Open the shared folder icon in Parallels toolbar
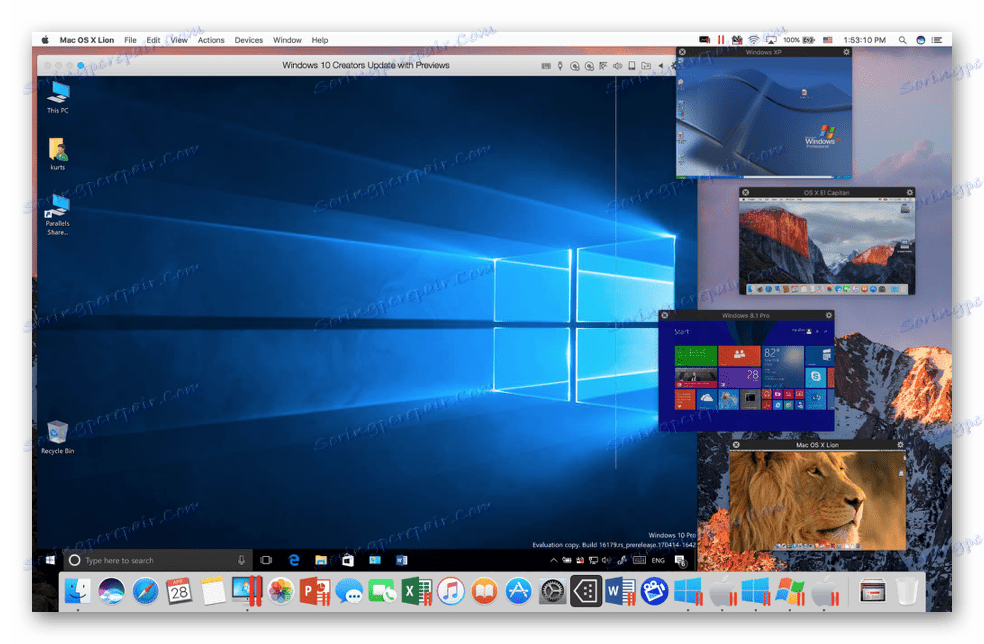The width and height of the screenshot is (984, 644). (x=646, y=65)
